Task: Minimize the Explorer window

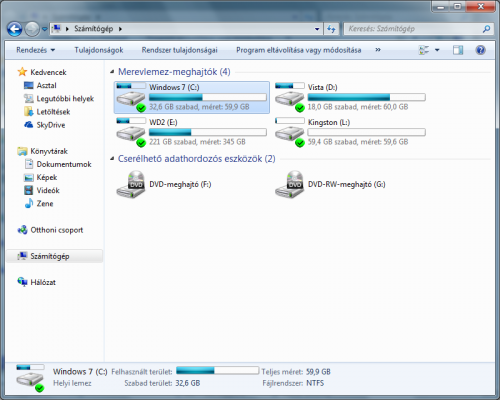Action: [x=441, y=7]
